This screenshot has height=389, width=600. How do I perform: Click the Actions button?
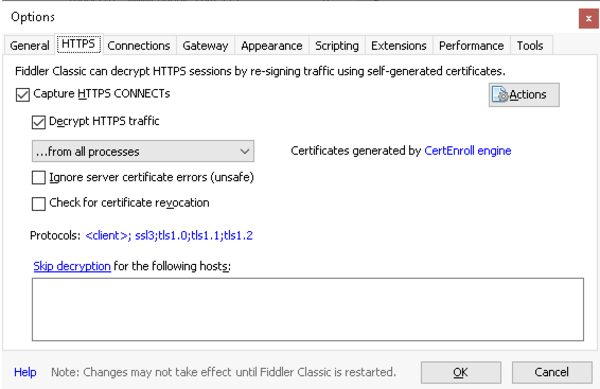click(x=524, y=94)
